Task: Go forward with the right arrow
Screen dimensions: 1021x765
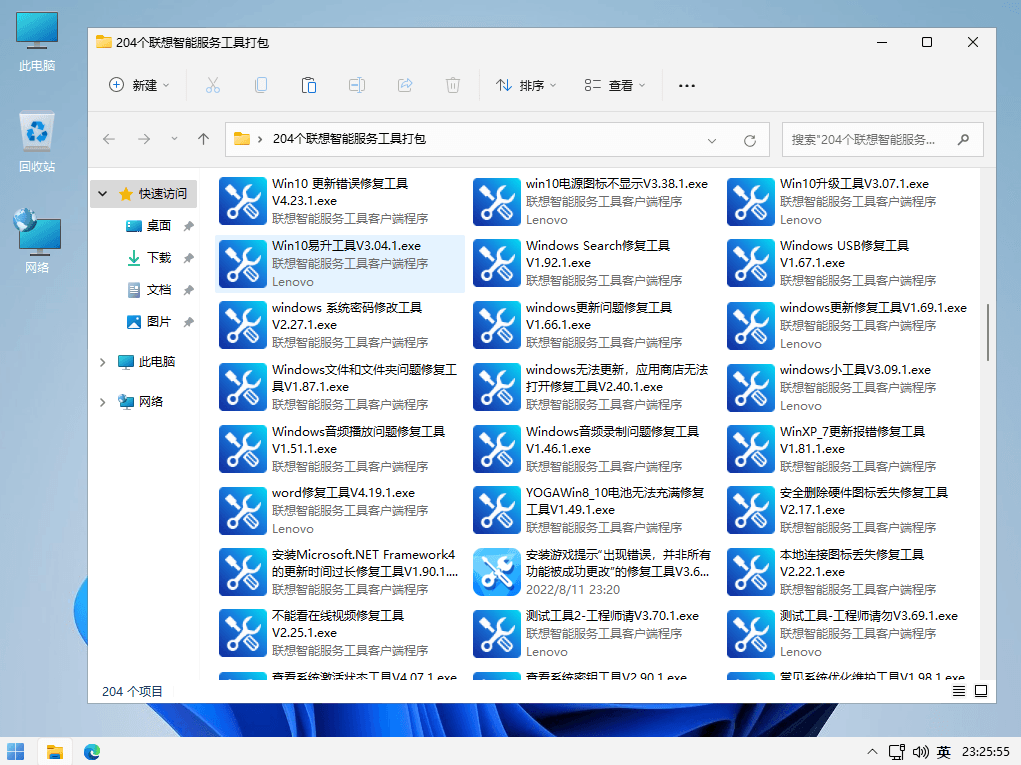Action: (x=144, y=139)
